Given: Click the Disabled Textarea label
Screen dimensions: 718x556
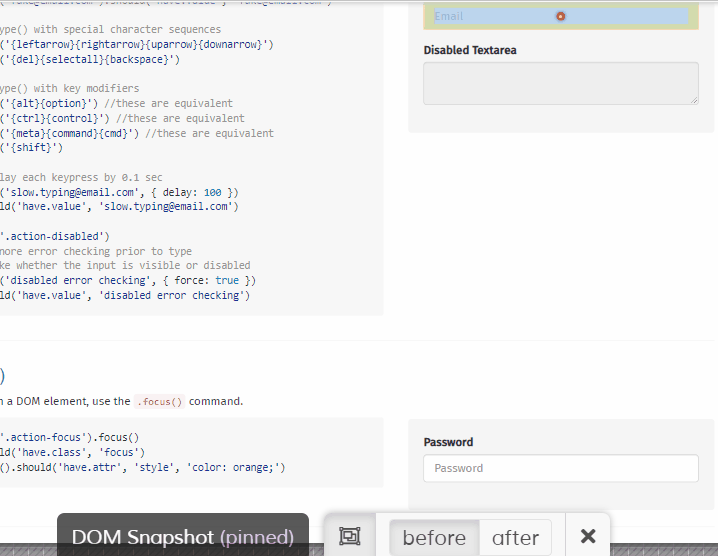Looking at the screenshot, I should pos(470,50).
